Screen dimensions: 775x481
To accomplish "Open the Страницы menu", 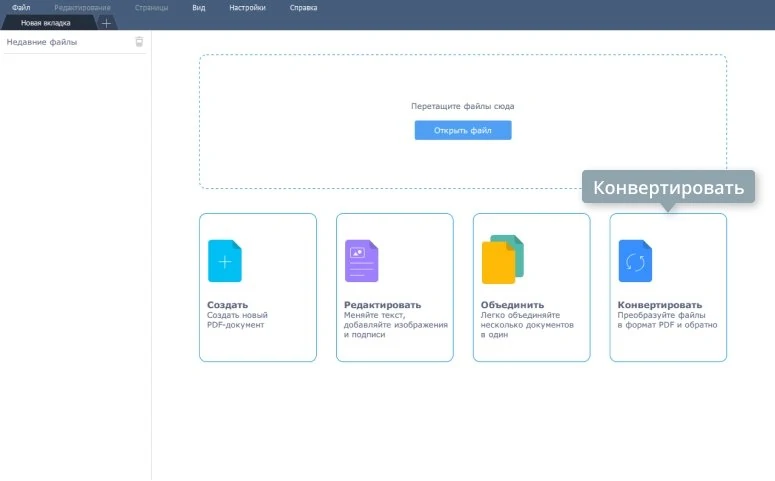I will click(x=151, y=7).
